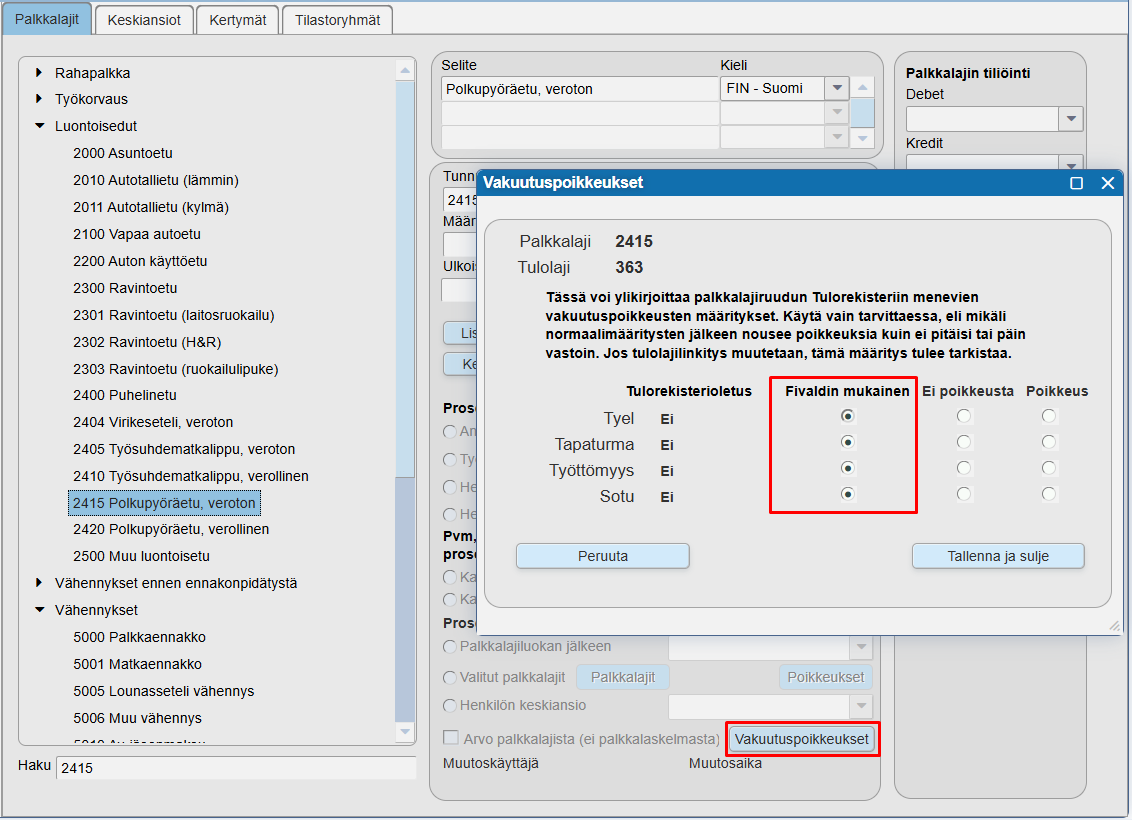The height and width of the screenshot is (820, 1132).
Task: Set Poikkeus for Työttömyys
Action: (x=1048, y=468)
